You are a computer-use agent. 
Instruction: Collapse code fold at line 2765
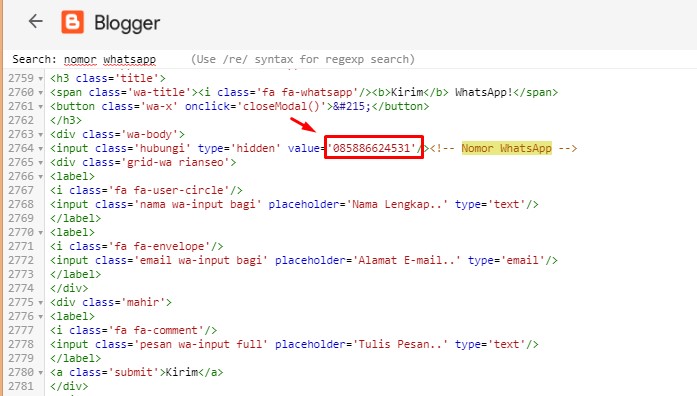40,163
